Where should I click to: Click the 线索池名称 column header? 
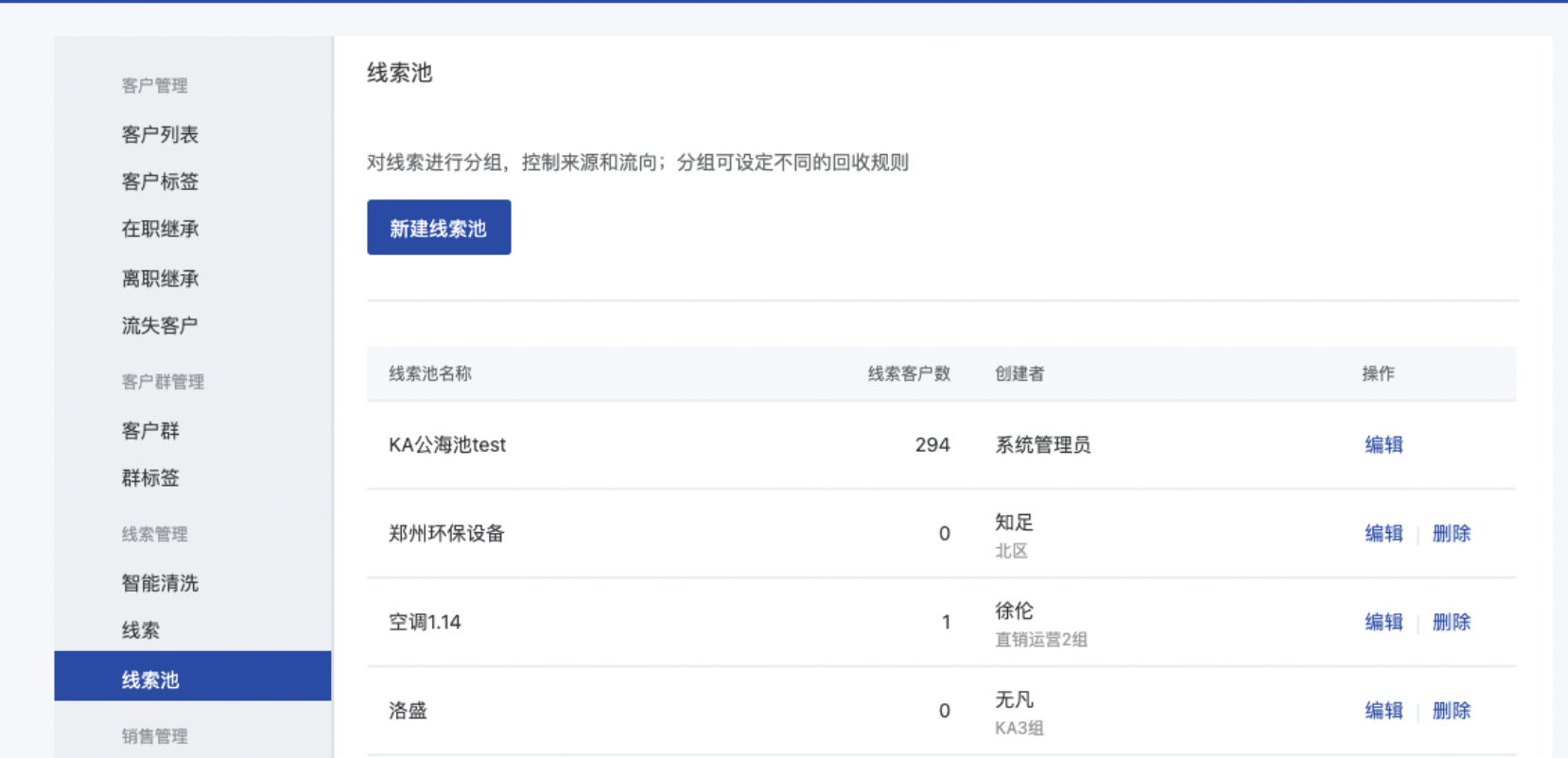(430, 373)
